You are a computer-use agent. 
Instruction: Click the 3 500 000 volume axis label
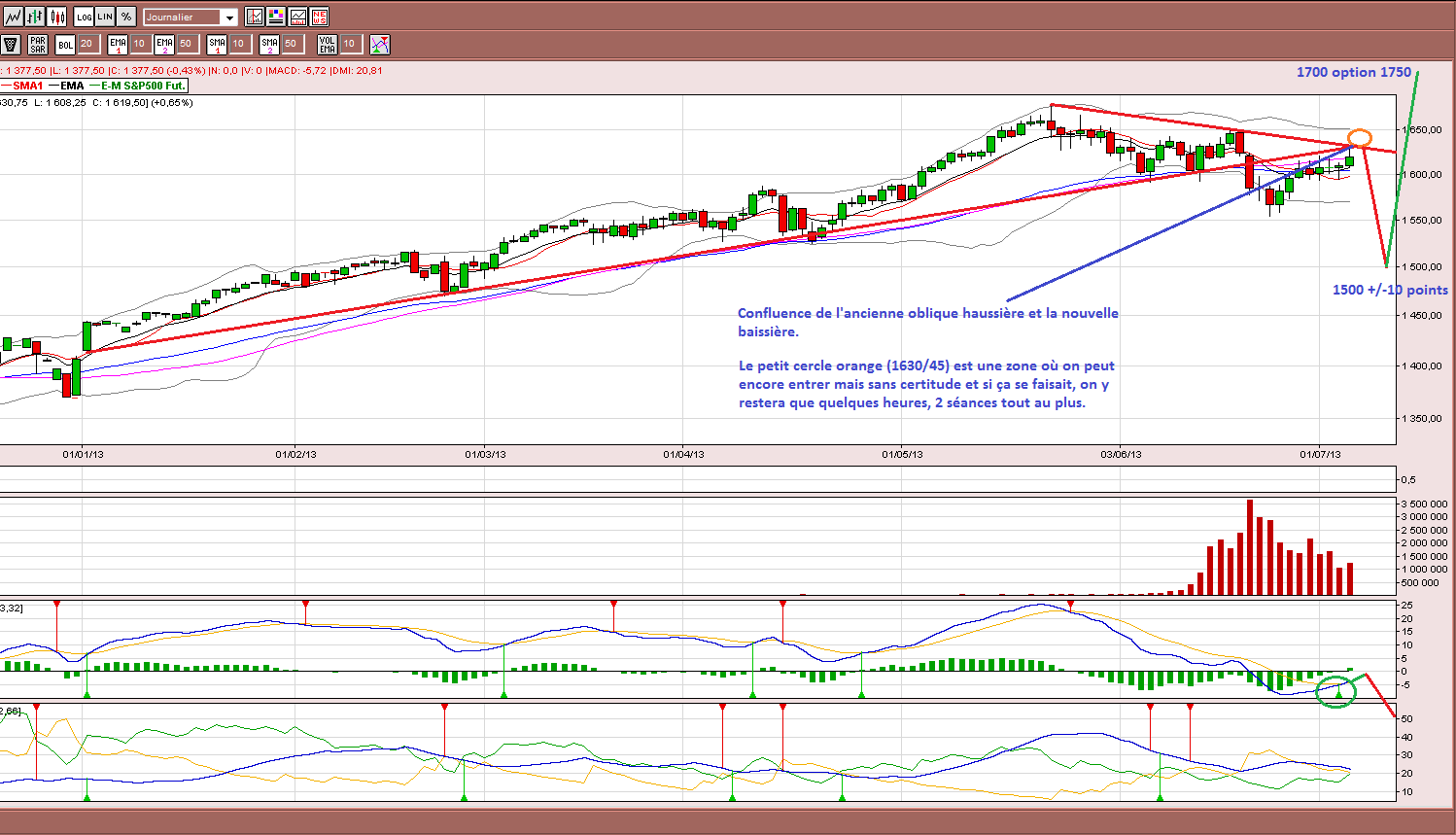1424,504
